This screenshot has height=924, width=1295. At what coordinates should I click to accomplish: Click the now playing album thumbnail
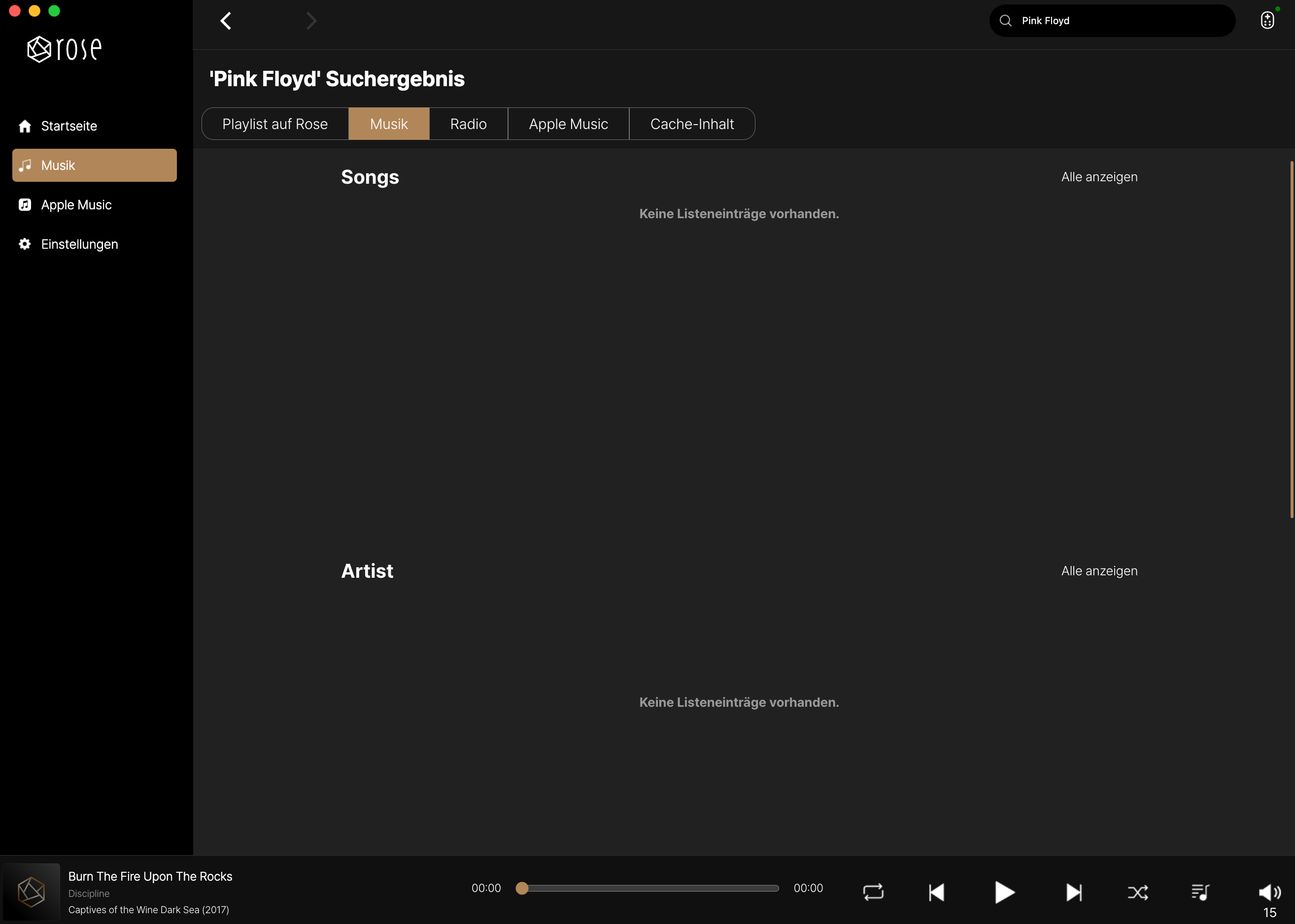pos(32,891)
